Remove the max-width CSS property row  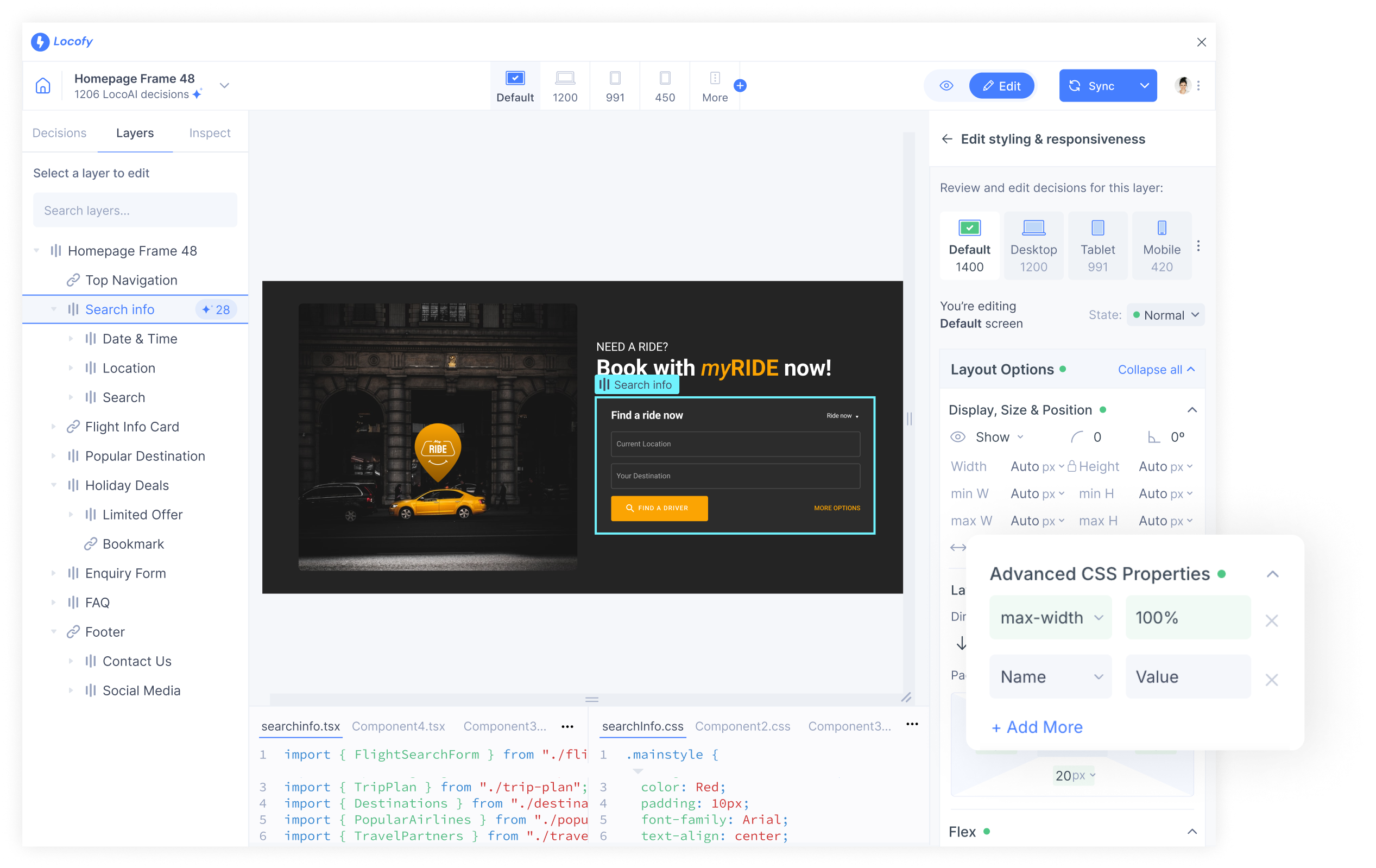1271,620
